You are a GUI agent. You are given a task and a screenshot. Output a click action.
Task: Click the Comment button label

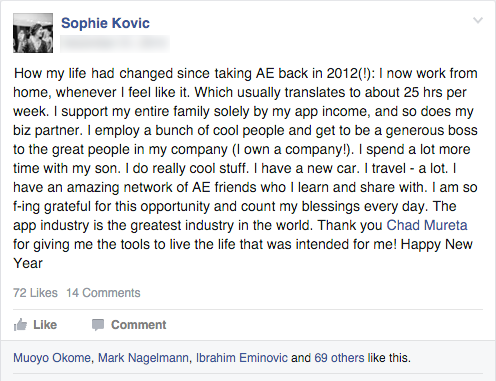coord(138,325)
